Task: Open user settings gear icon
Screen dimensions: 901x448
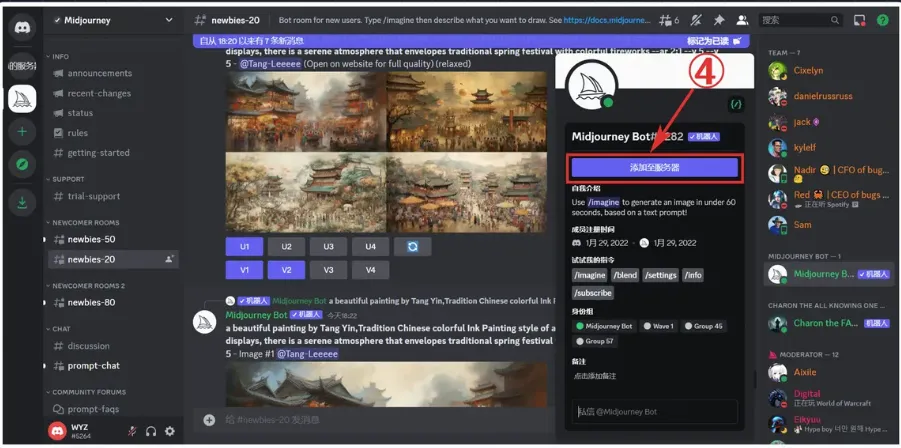Action: point(170,431)
